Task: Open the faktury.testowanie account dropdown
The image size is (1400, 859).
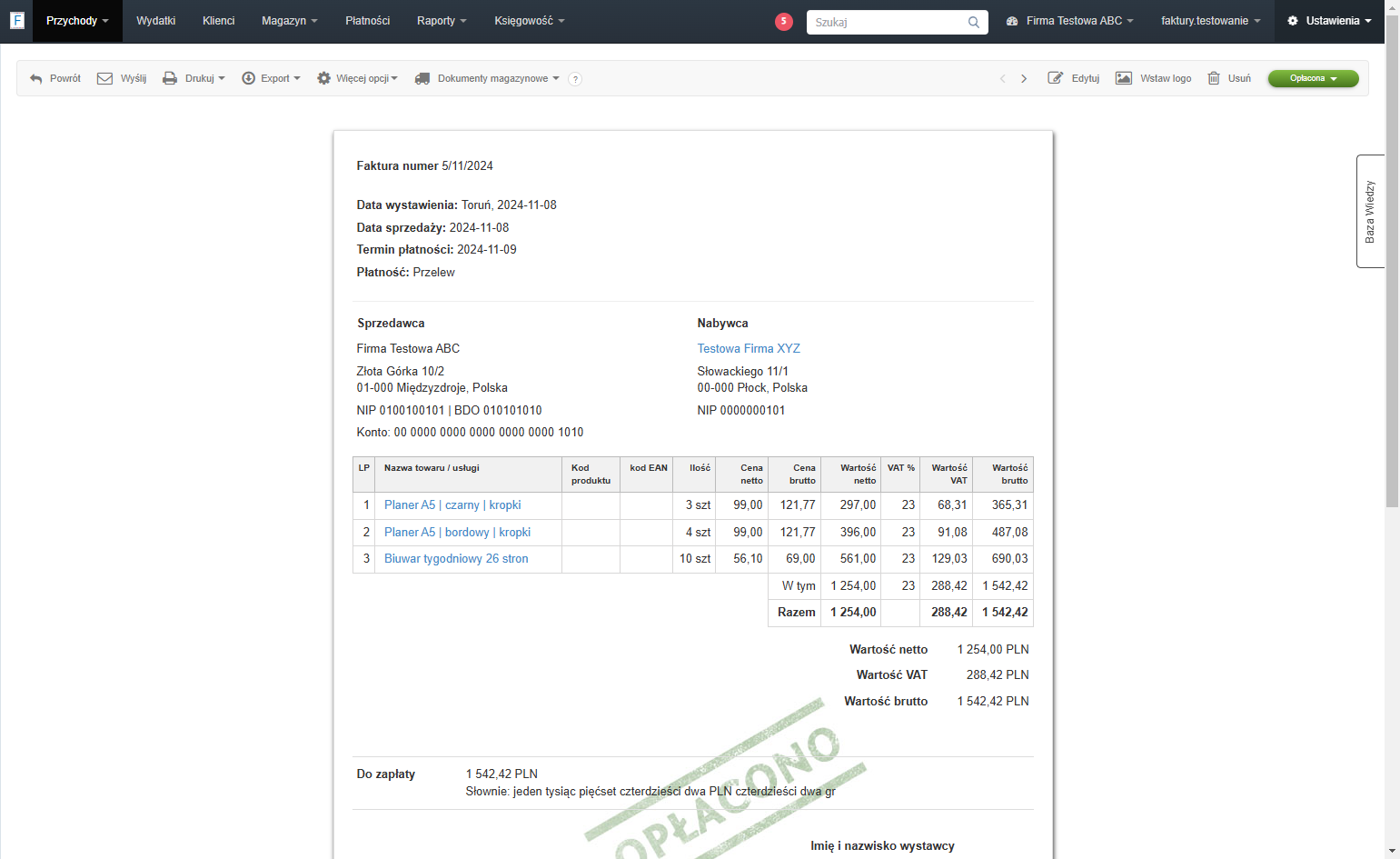Action: tap(1210, 21)
